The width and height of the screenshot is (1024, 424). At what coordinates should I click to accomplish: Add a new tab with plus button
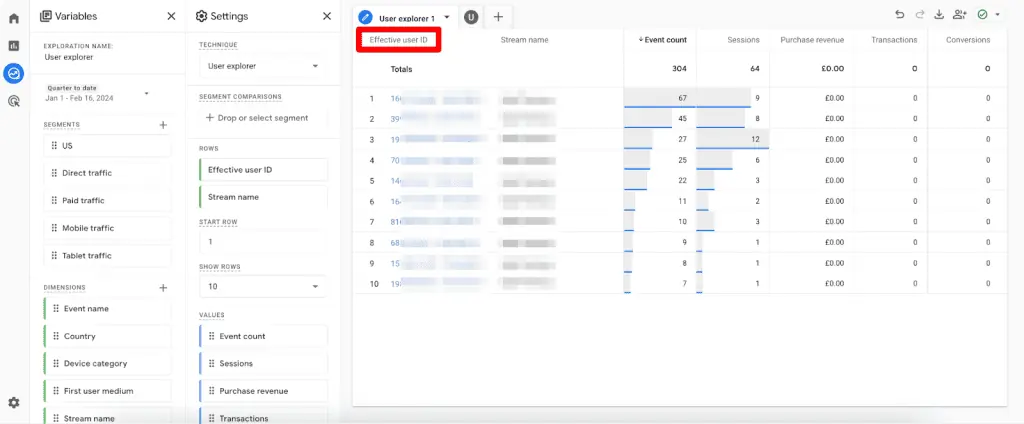coord(498,17)
